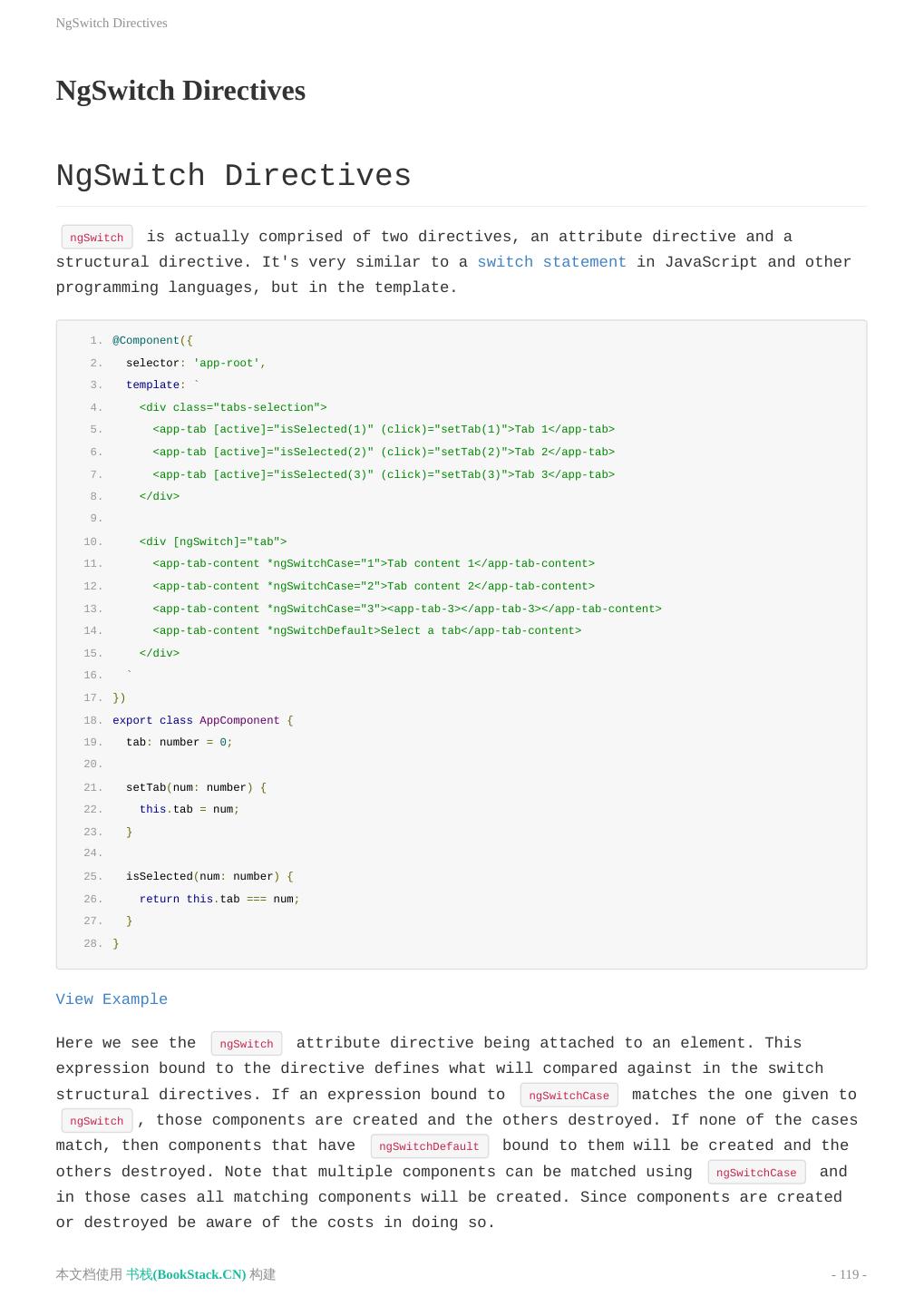Image resolution: width=924 pixels, height=1306 pixels.
Task: Click the selector 'app-root' code line
Action: [196, 363]
